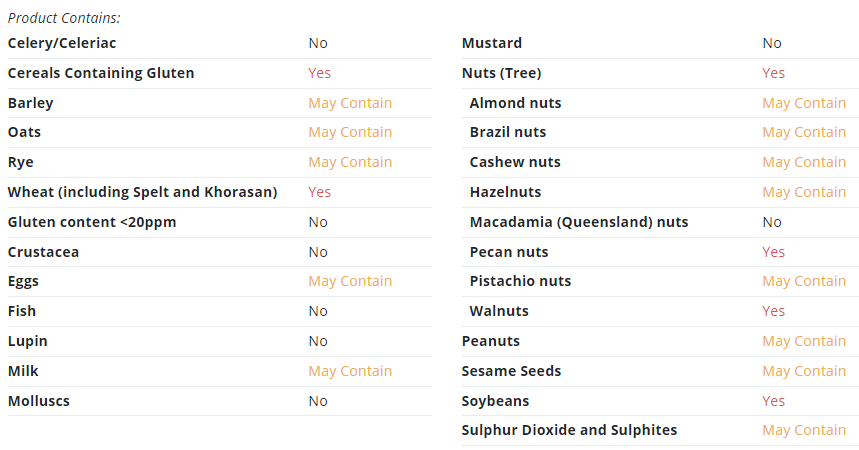Image resolution: width=859 pixels, height=450 pixels.
Task: Click the Almond nuts label
Action: pos(516,103)
